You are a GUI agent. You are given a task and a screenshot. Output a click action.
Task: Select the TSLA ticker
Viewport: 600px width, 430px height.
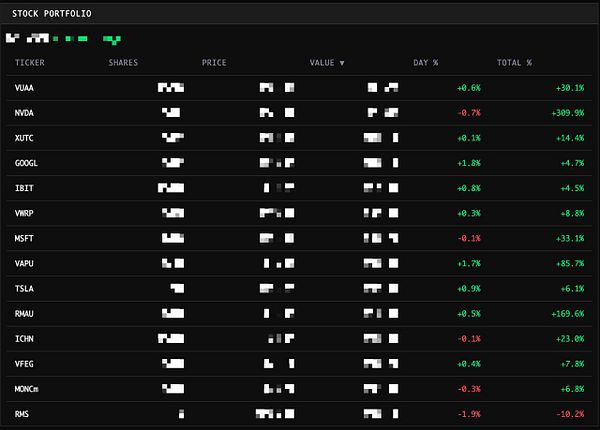(24, 289)
